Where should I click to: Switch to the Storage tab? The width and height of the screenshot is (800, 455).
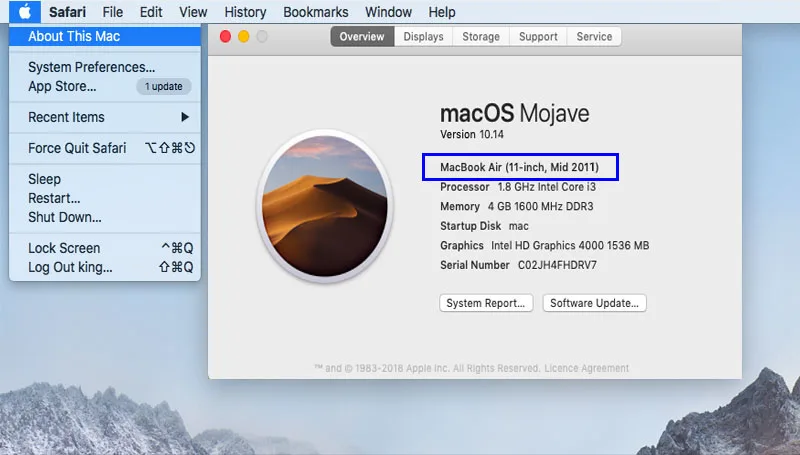pyautogui.click(x=481, y=37)
